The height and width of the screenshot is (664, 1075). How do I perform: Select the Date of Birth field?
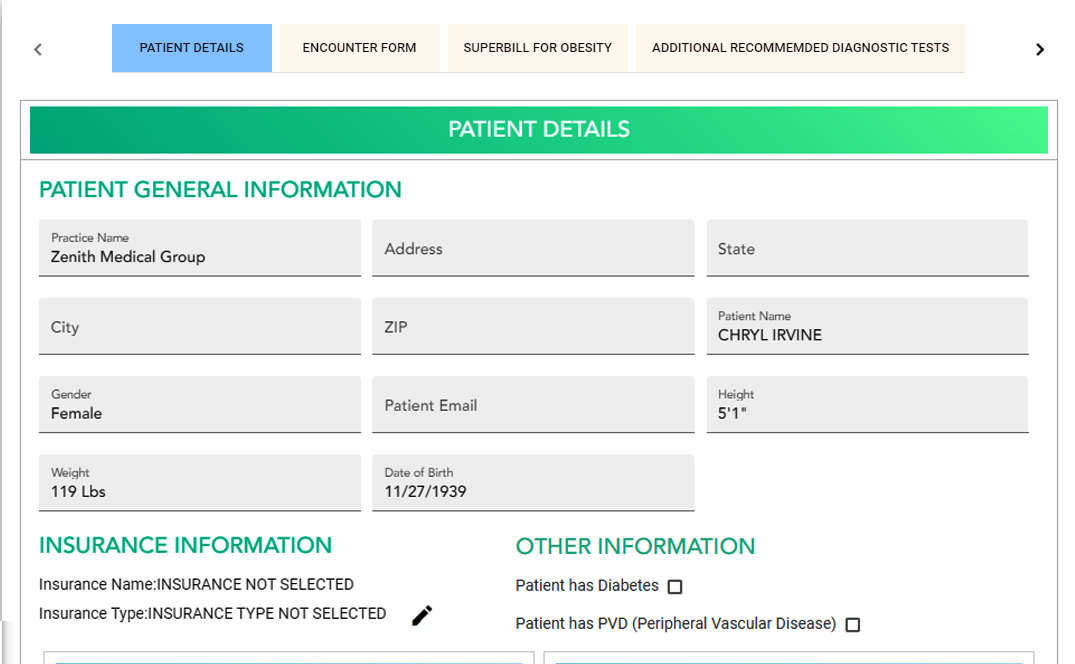pyautogui.click(x=533, y=482)
